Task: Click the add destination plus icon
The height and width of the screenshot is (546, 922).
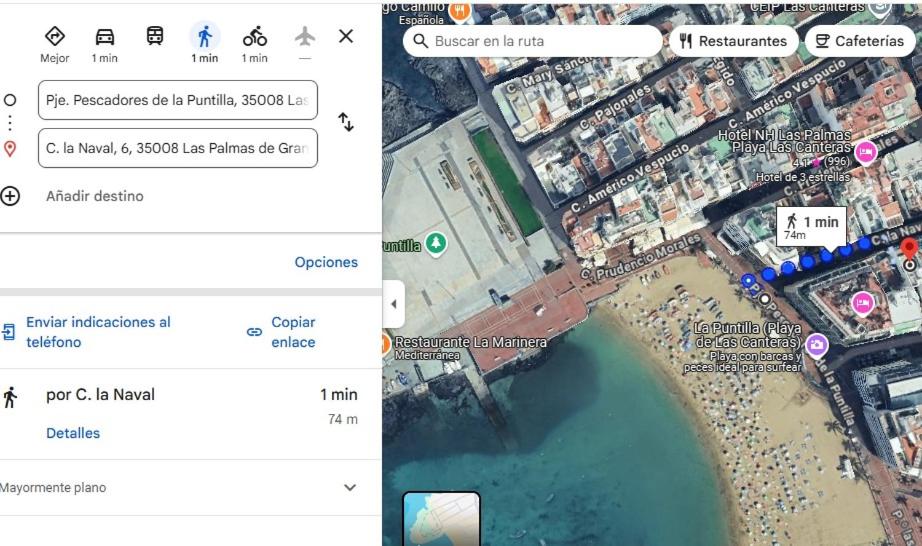Action: (10, 196)
